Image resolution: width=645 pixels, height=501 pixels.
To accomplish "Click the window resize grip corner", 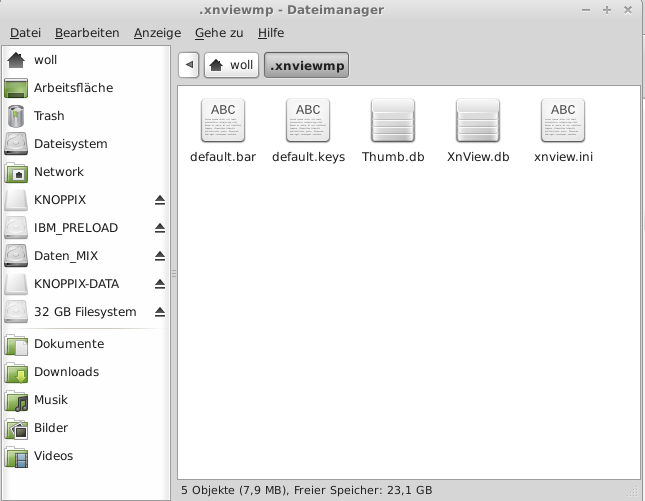I will (634, 492).
